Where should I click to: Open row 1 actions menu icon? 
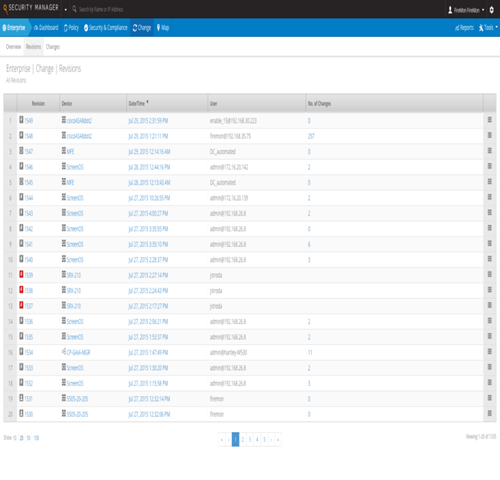click(x=490, y=120)
